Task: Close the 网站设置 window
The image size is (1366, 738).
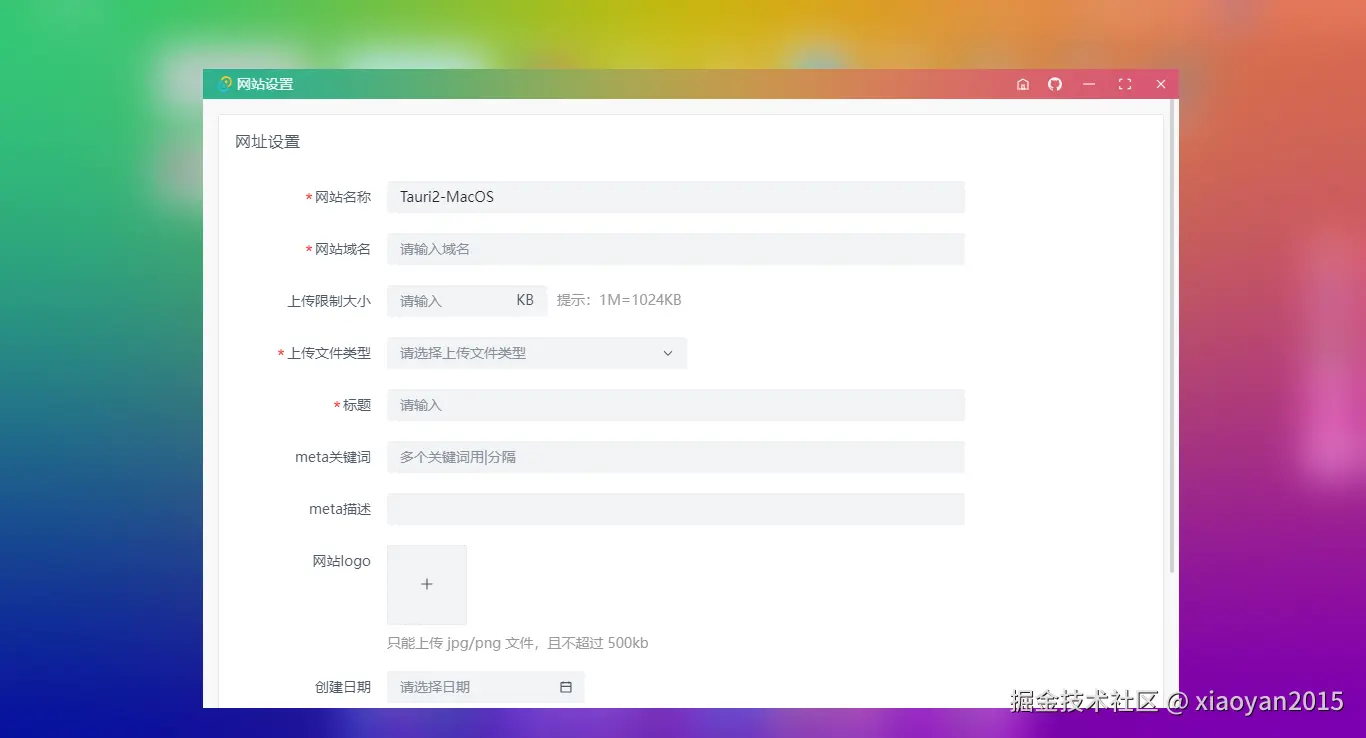Action: (1161, 84)
